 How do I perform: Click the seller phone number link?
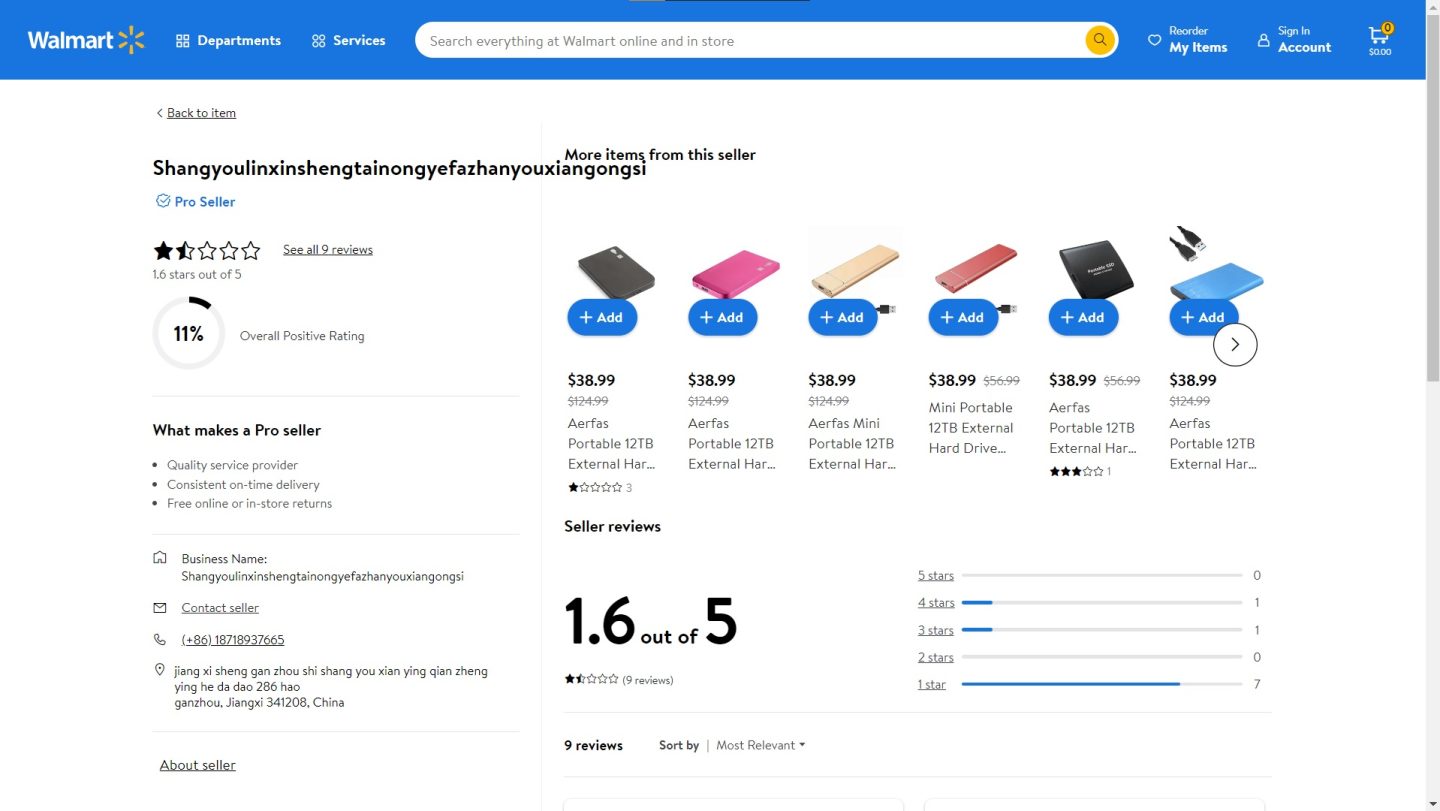[232, 640]
